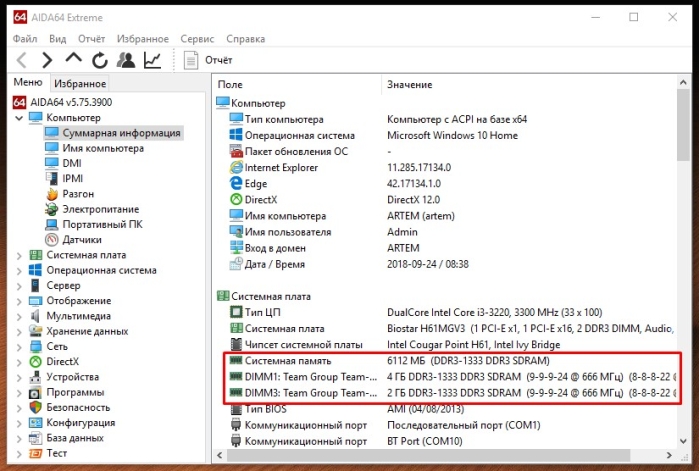Expand the Системная плата tree node
The height and width of the screenshot is (471, 699).
click(x=19, y=255)
